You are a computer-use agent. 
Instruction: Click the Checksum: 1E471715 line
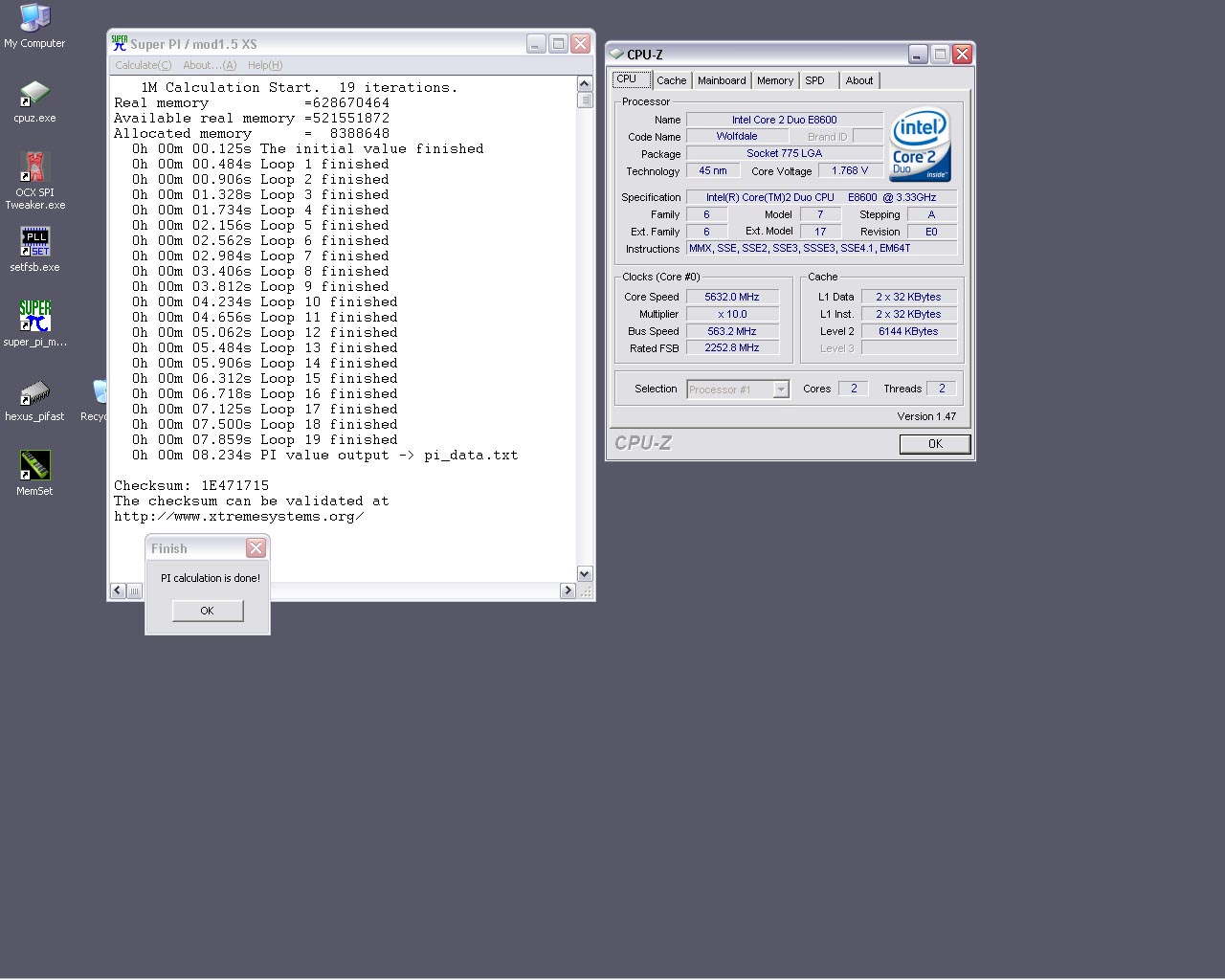(x=191, y=485)
